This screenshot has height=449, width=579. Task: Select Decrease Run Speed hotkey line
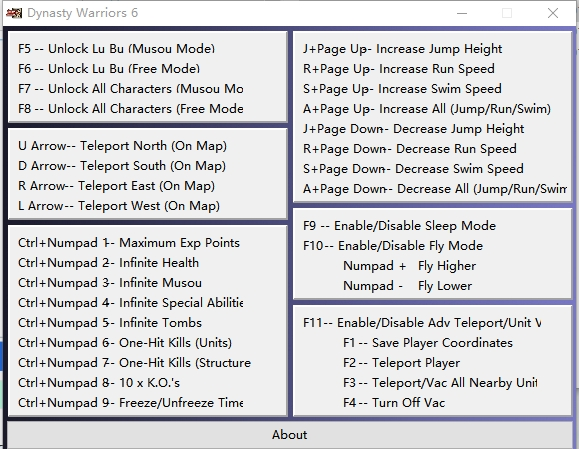coord(410,149)
